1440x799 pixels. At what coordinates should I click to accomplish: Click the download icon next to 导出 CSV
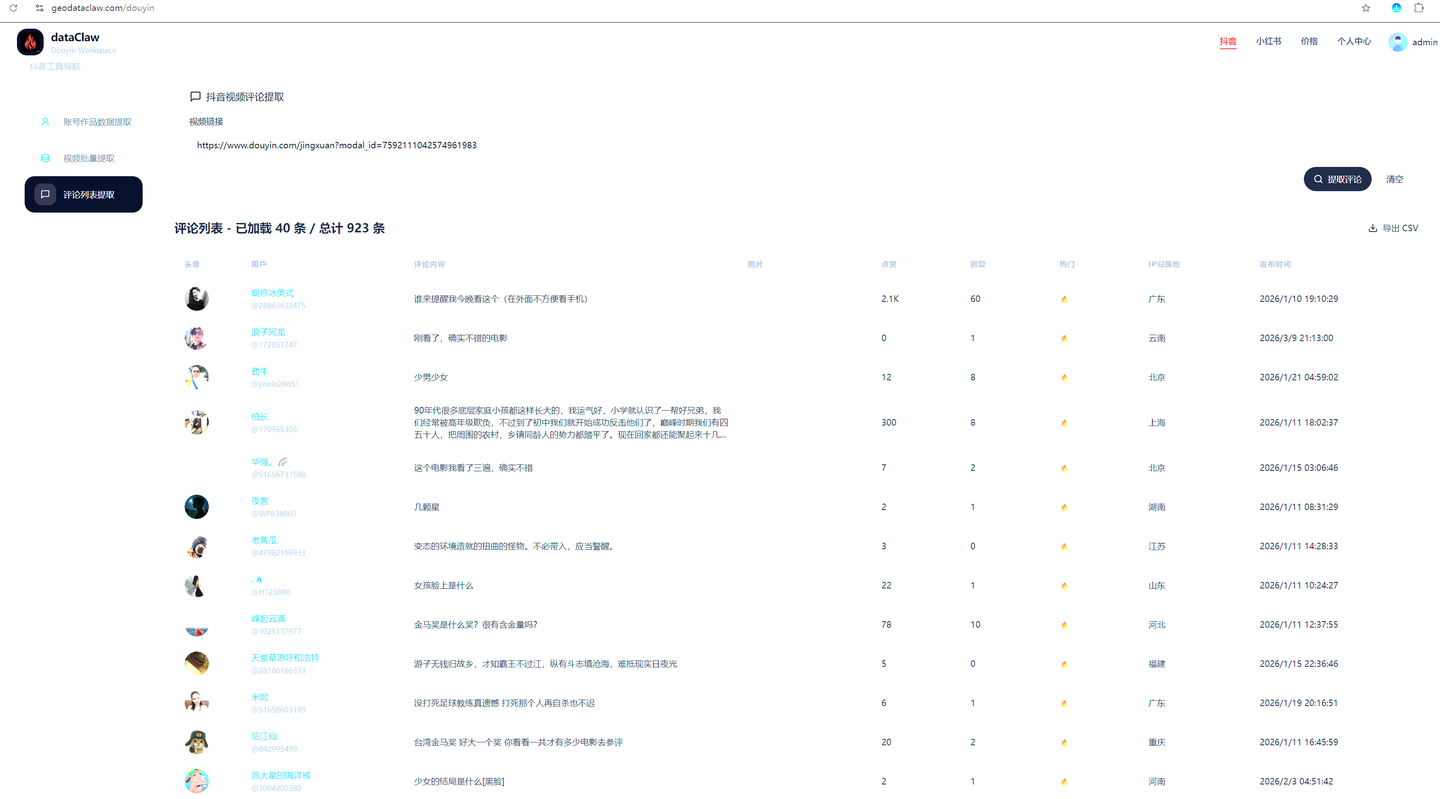click(x=1373, y=228)
